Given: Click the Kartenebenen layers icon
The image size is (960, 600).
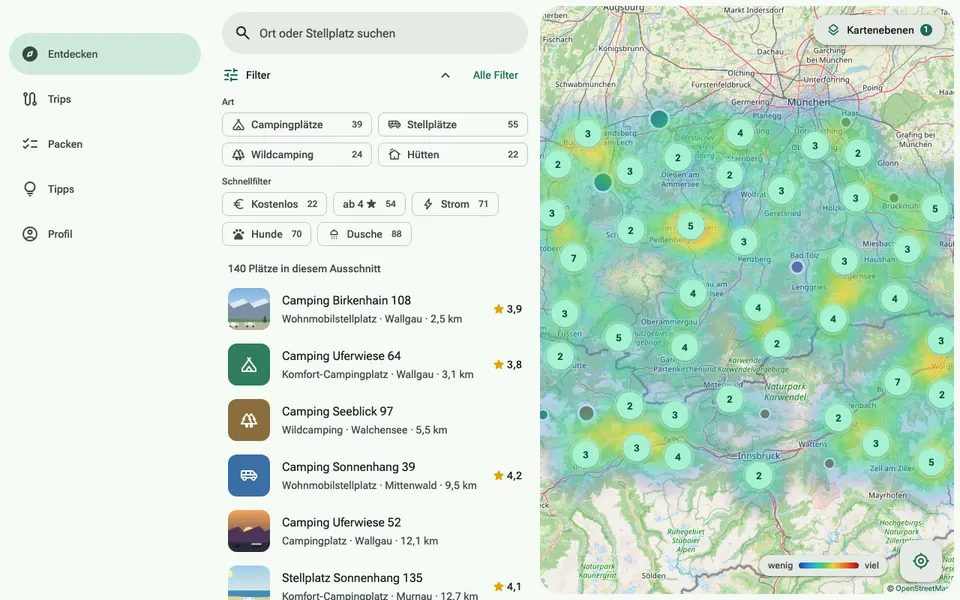Looking at the screenshot, I should 833,30.
